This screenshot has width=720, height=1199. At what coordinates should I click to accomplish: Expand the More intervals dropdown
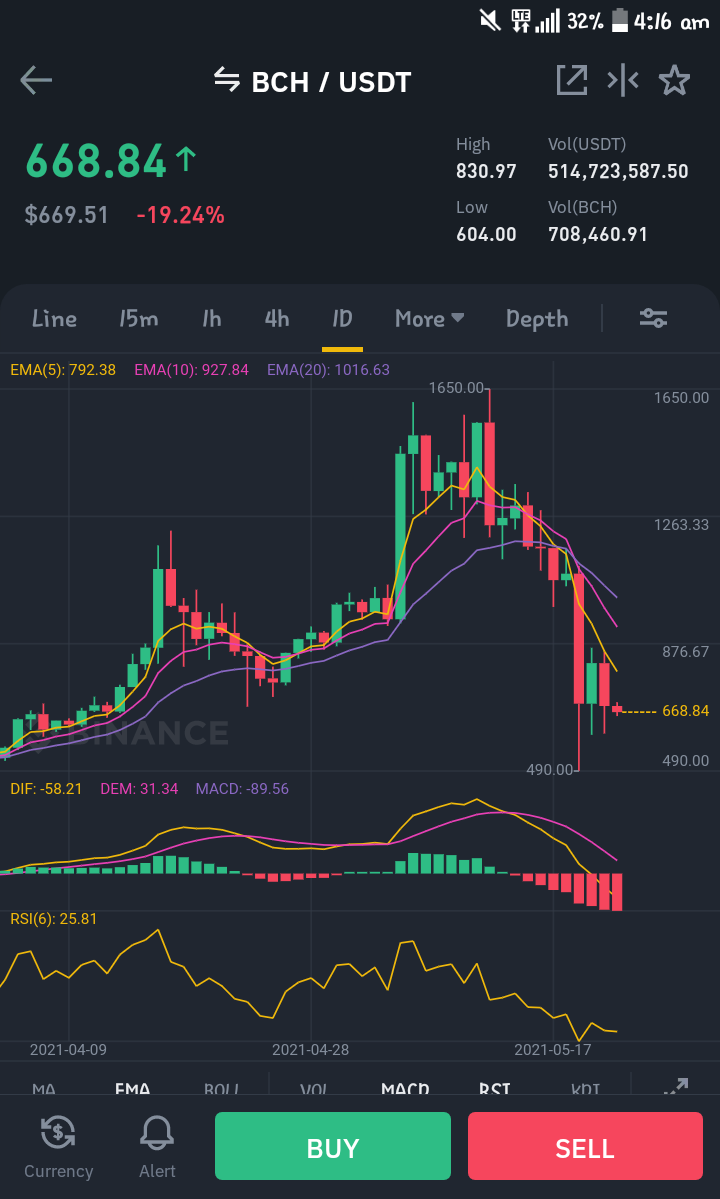[430, 318]
